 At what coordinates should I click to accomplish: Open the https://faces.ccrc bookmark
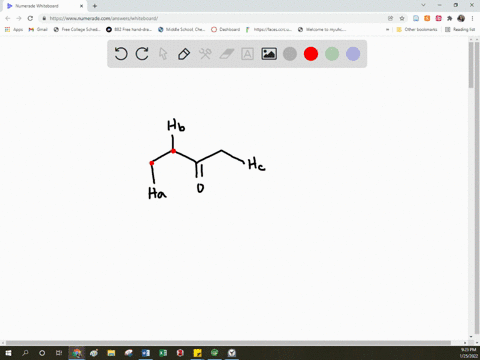(269, 29)
